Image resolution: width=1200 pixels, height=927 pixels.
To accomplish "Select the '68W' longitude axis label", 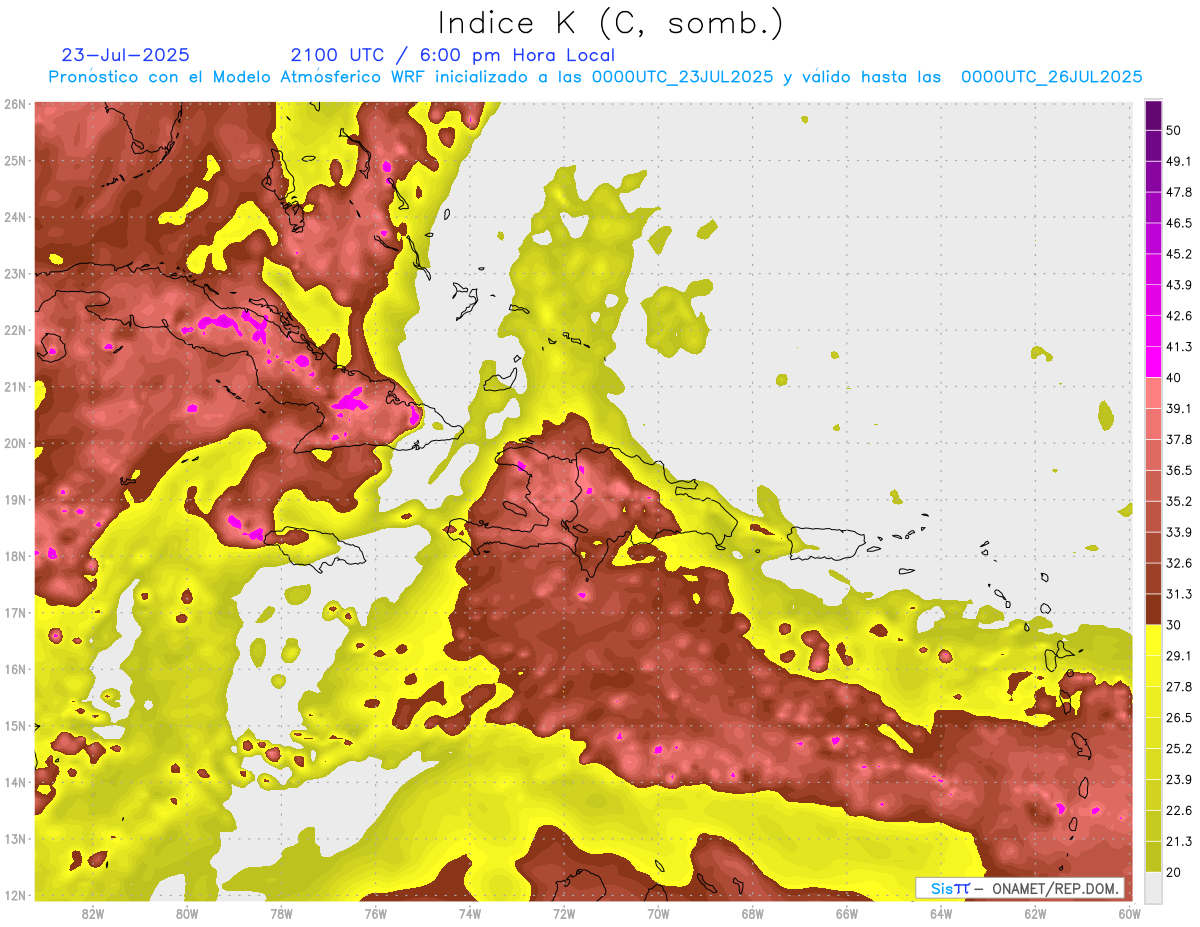I will pos(753,913).
